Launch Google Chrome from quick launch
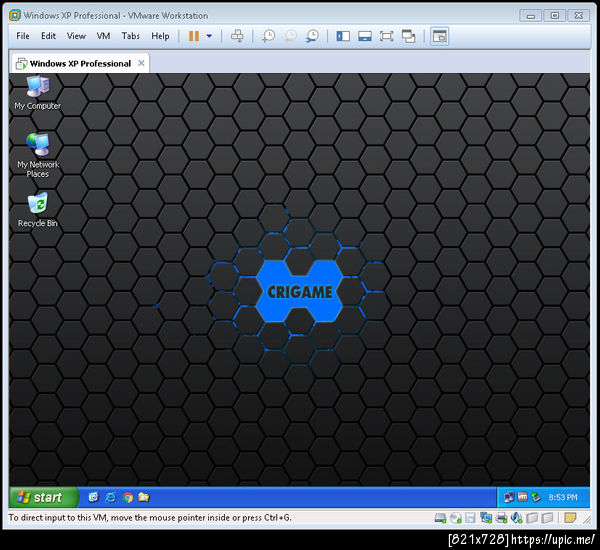Screen dimensions: 600x550 tap(128, 497)
